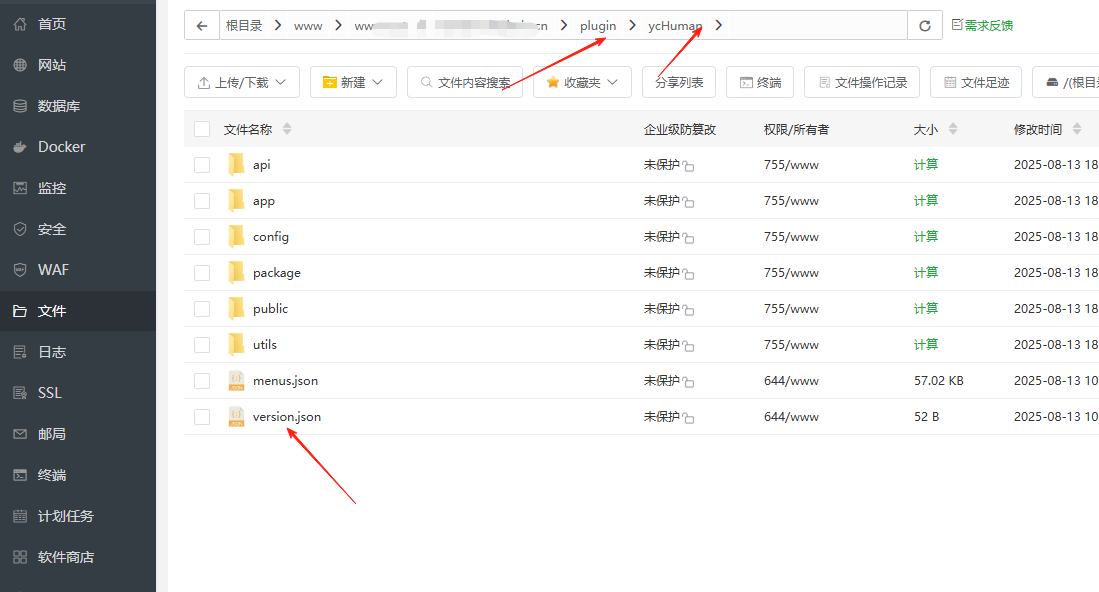Image resolution: width=1099 pixels, height=592 pixels.
Task: Click the 计划任务 scheduled tasks icon
Action: pos(20,516)
